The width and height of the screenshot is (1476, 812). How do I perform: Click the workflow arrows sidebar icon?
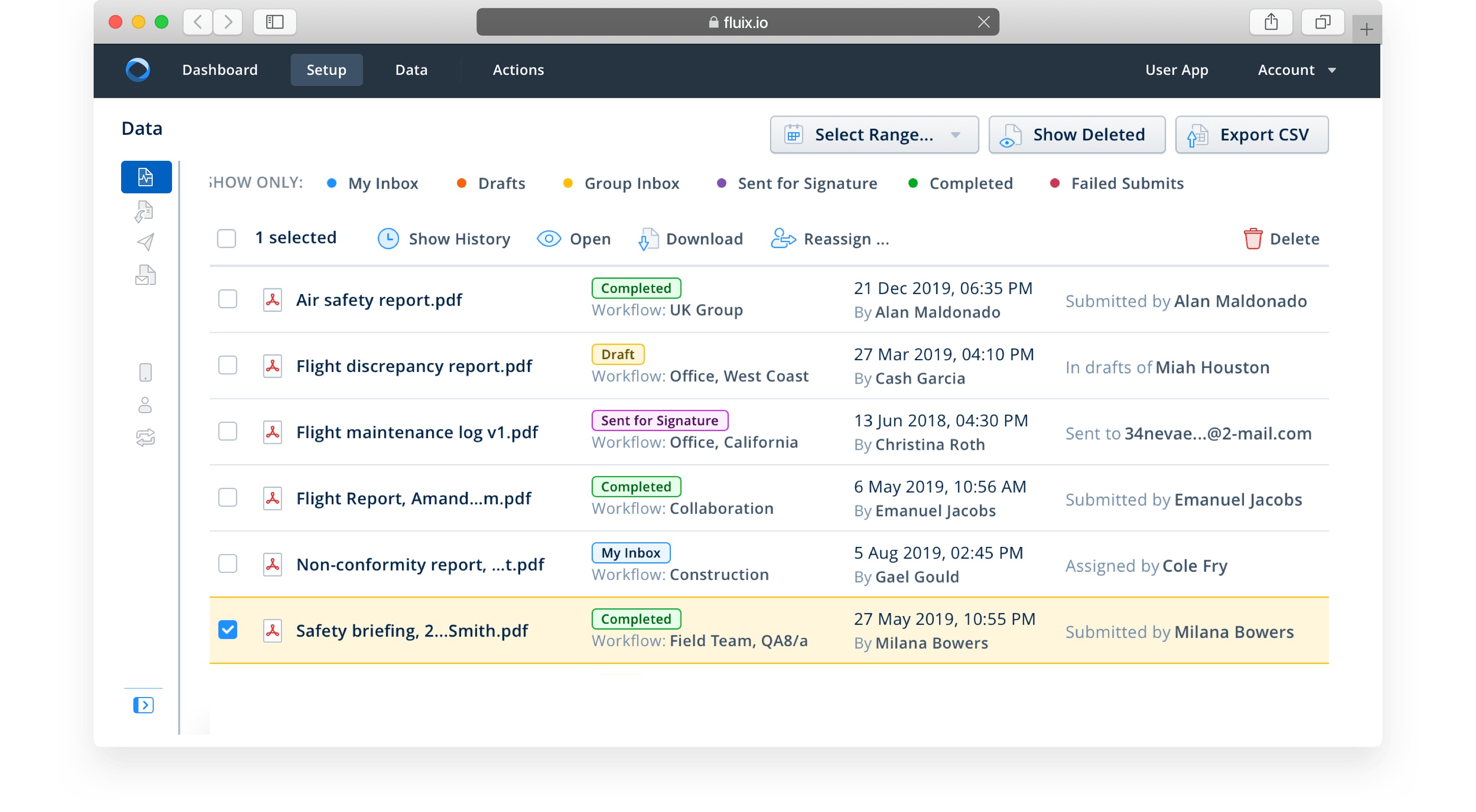[x=146, y=438]
